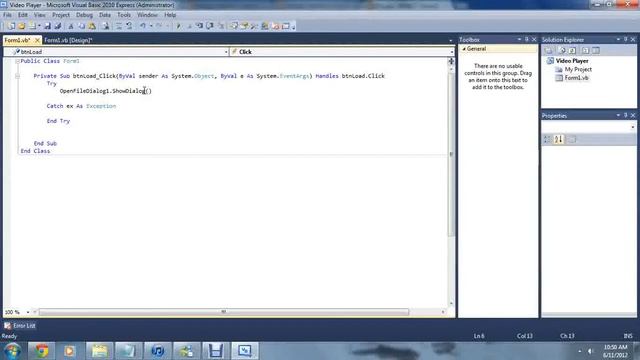Open Google Chrome from the taskbar

point(41,351)
